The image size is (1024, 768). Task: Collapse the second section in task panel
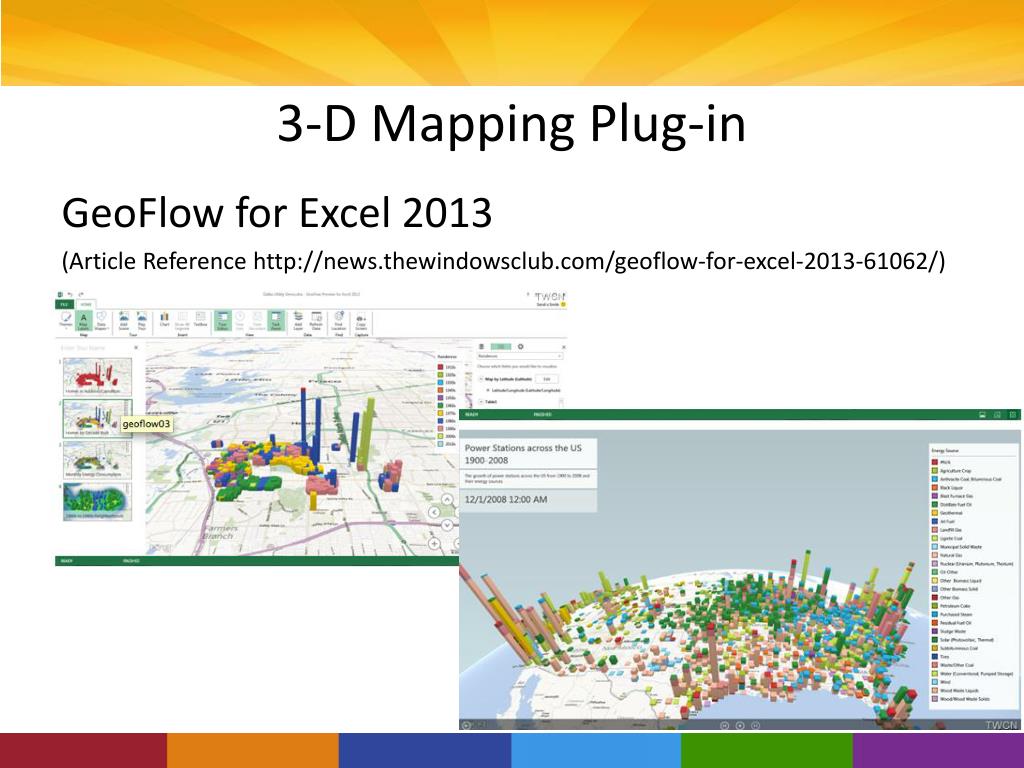481,402
